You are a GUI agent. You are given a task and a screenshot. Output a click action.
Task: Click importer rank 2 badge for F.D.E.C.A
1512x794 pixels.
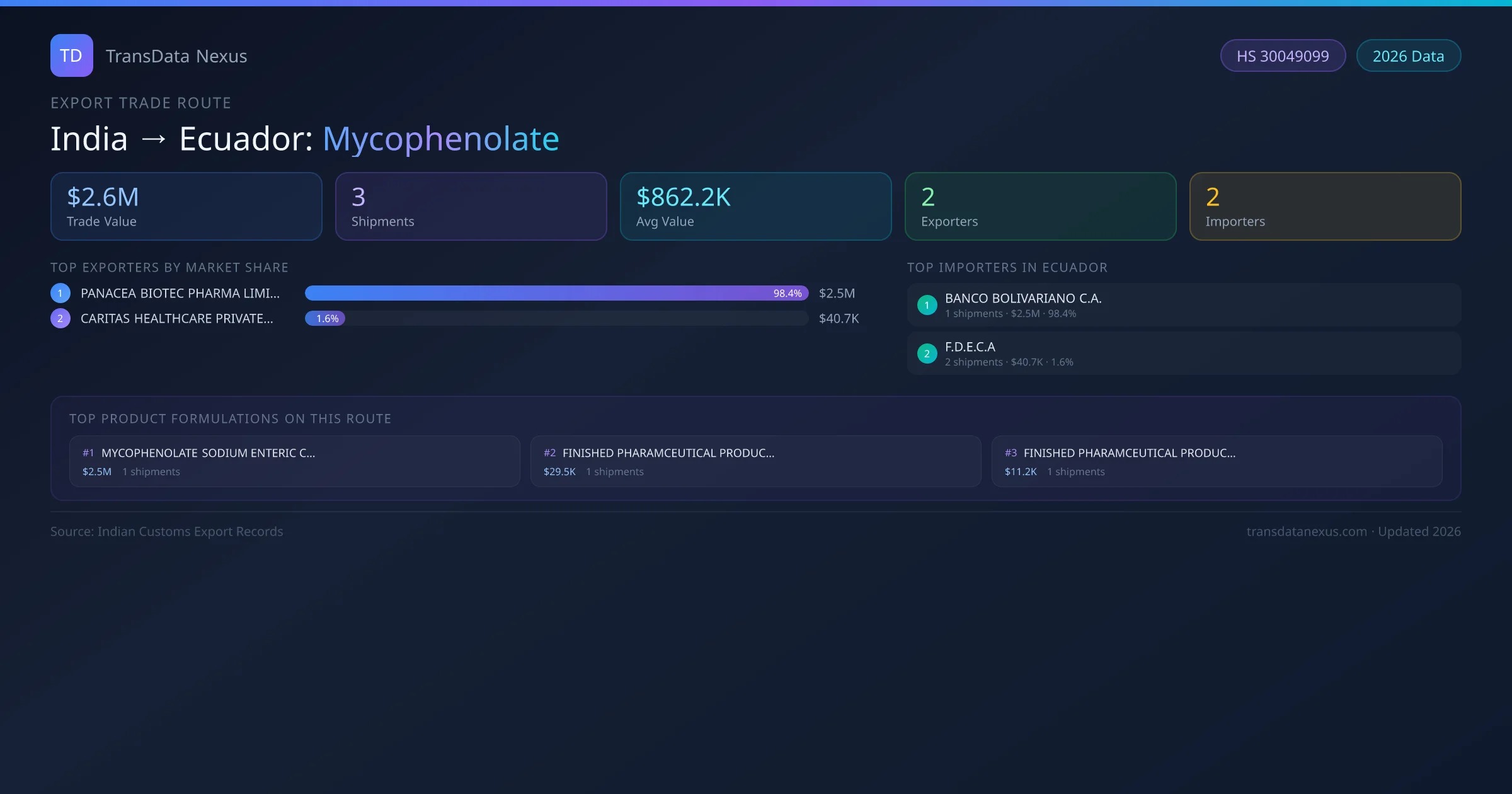(927, 354)
